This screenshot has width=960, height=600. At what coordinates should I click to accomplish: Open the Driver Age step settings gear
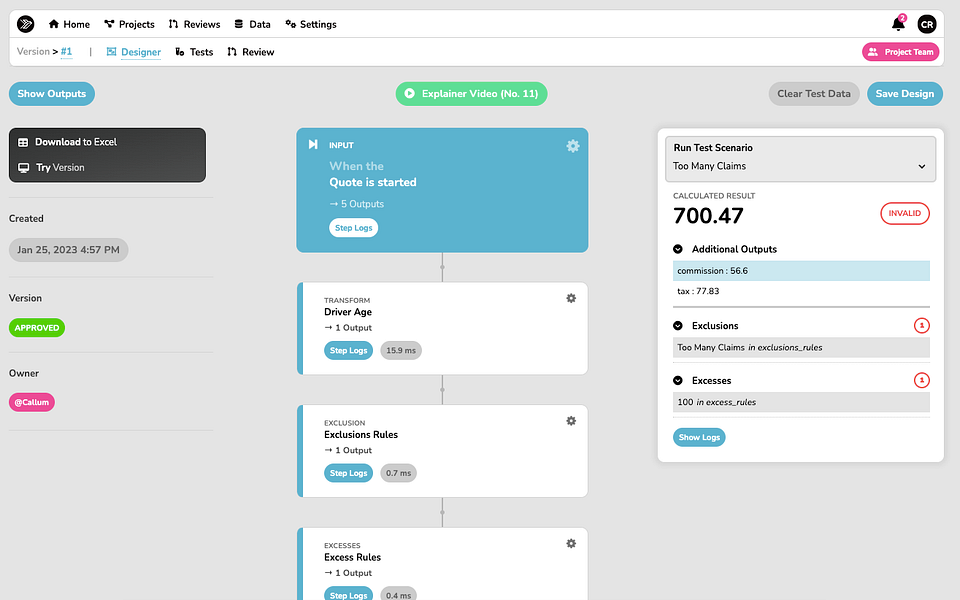click(x=571, y=298)
